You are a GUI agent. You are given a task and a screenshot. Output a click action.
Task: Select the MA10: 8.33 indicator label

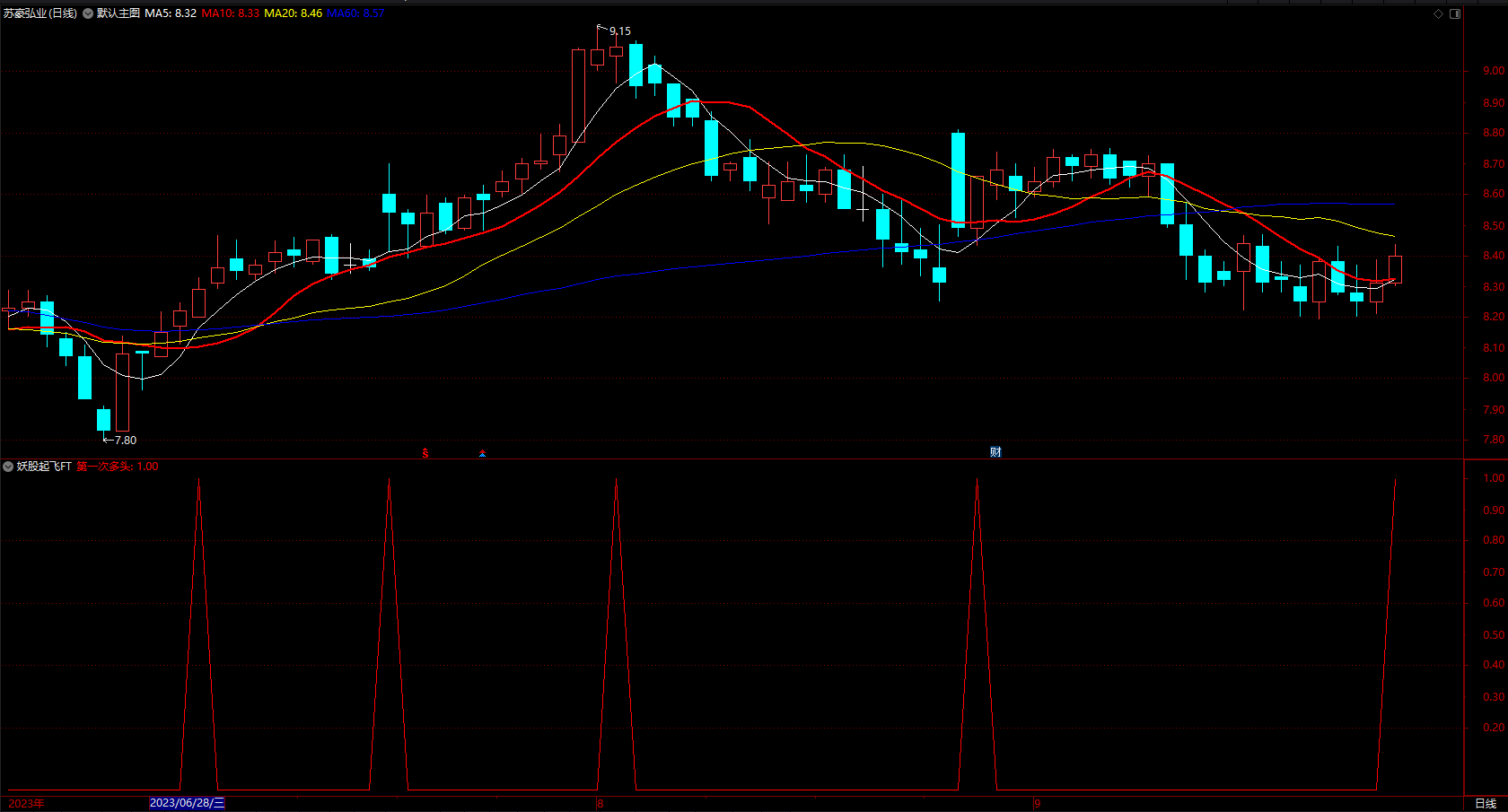(x=231, y=13)
